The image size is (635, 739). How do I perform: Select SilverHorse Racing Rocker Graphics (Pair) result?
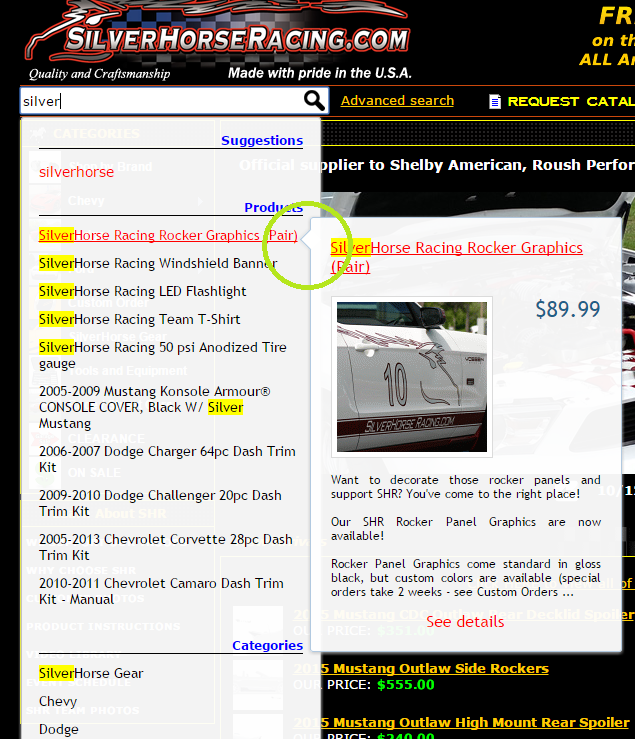167,236
